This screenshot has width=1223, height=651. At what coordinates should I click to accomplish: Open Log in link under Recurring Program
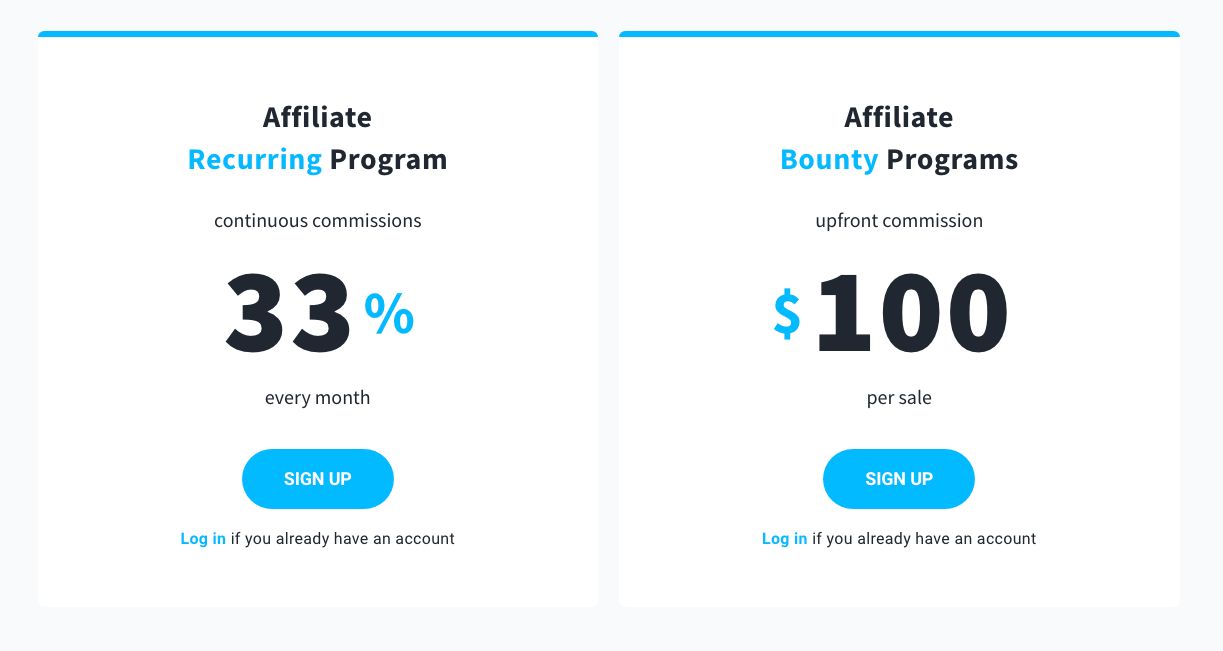(203, 539)
